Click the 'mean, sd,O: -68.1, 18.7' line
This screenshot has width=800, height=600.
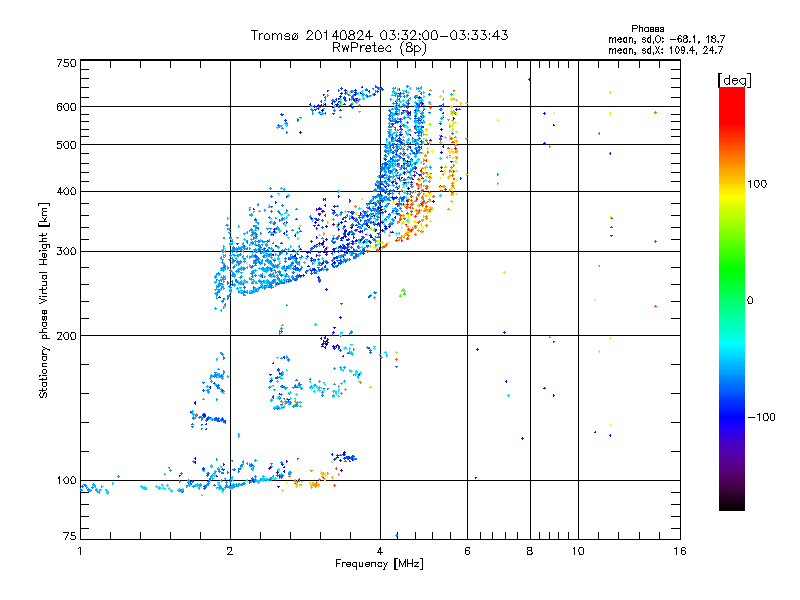pyautogui.click(x=666, y=39)
